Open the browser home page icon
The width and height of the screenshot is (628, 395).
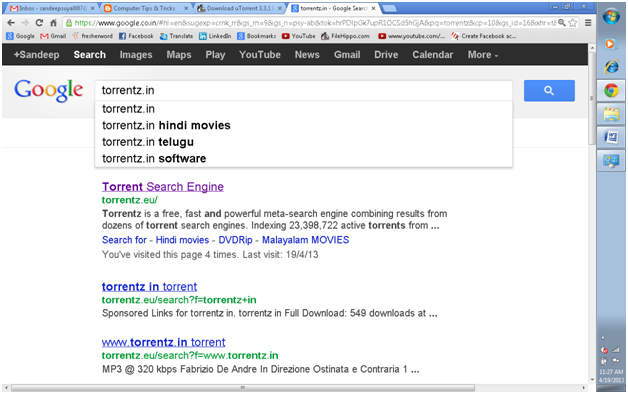coord(53,23)
